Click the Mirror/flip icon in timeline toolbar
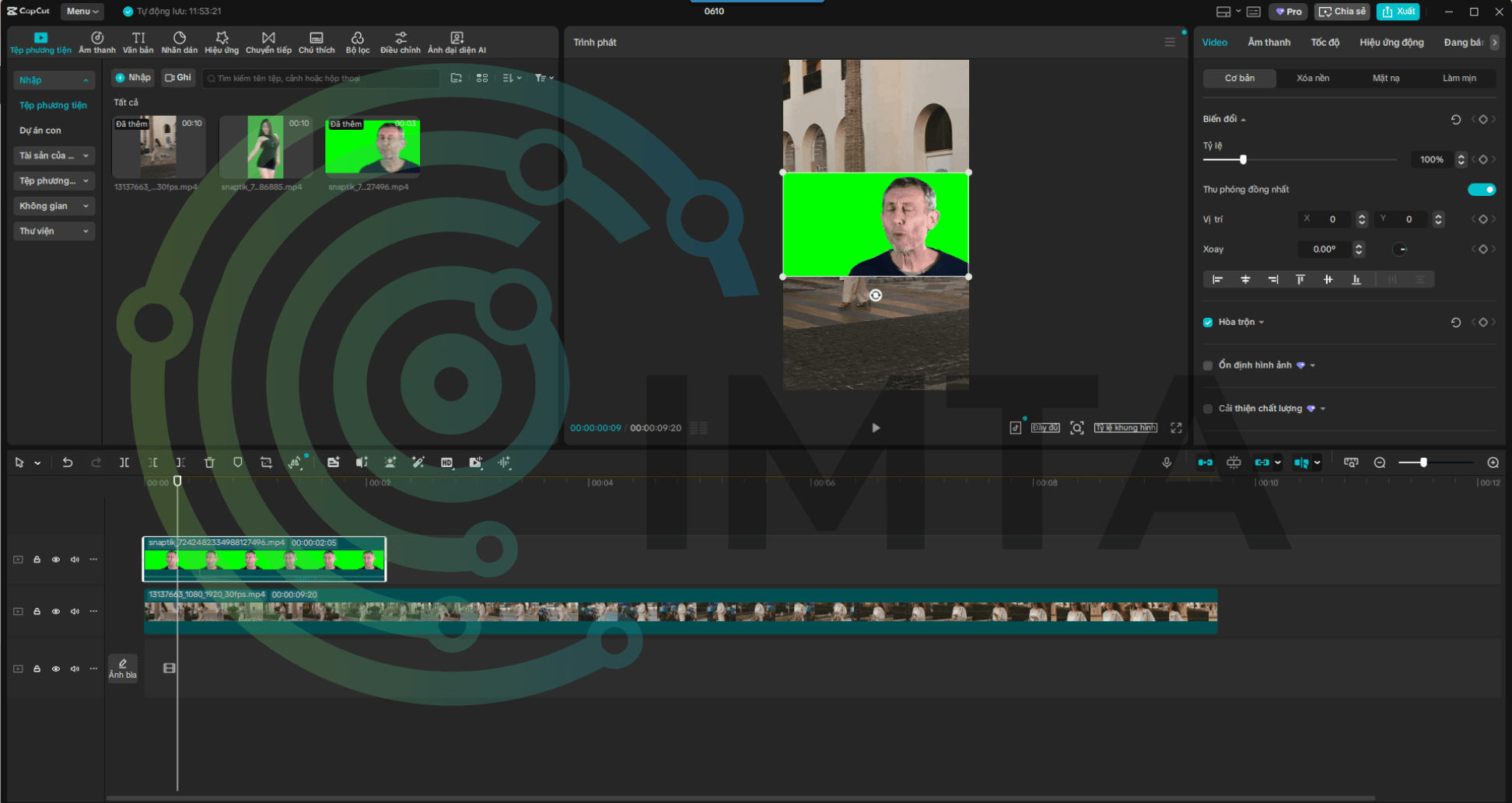Viewport: 1512px width, 803px height. [x=295, y=462]
